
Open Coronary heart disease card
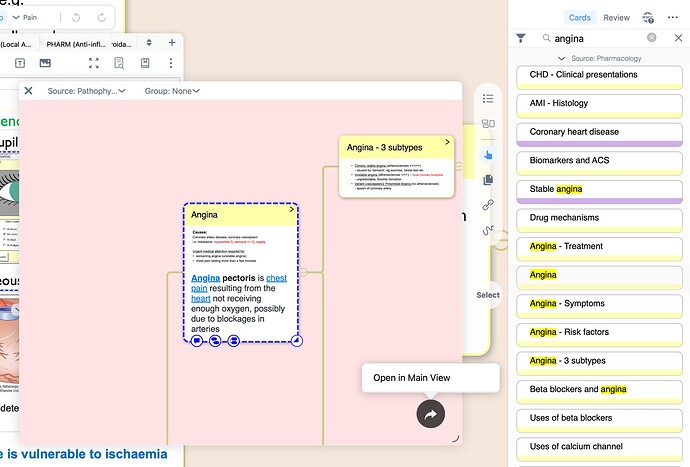[599, 135]
